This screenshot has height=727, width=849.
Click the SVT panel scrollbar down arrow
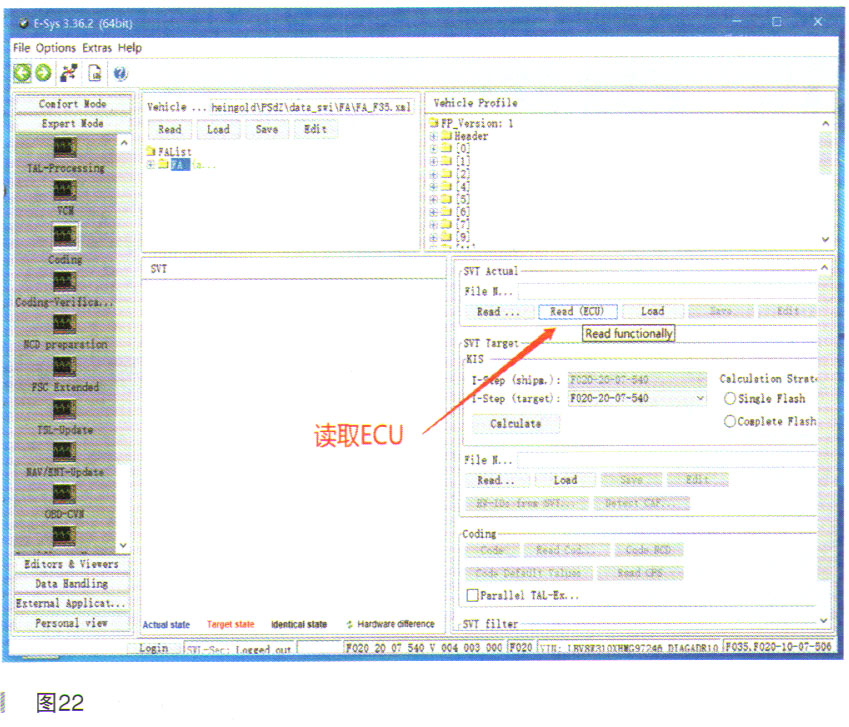[824, 620]
